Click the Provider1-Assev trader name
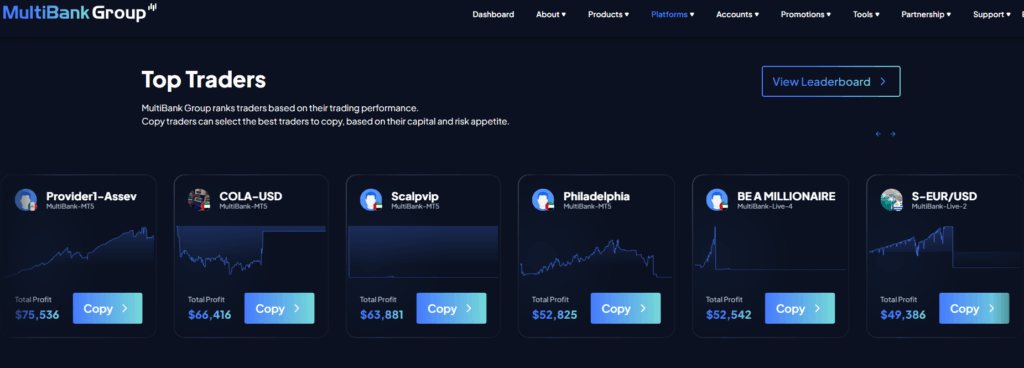This screenshot has width=1024, height=368. tap(91, 196)
